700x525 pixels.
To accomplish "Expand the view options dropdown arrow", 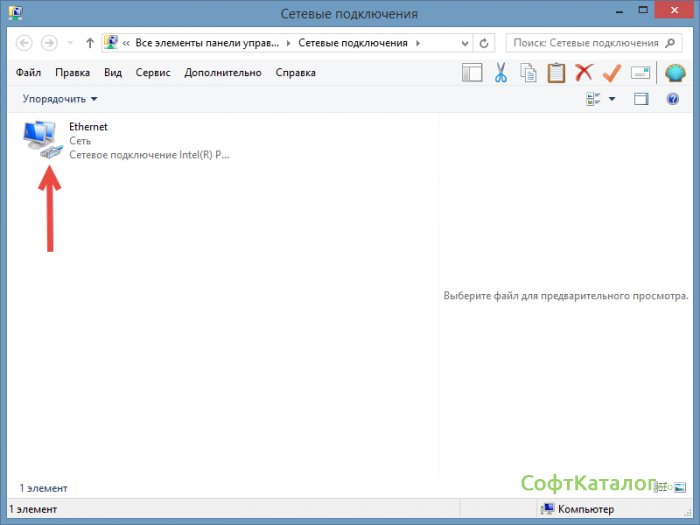I will [612, 99].
